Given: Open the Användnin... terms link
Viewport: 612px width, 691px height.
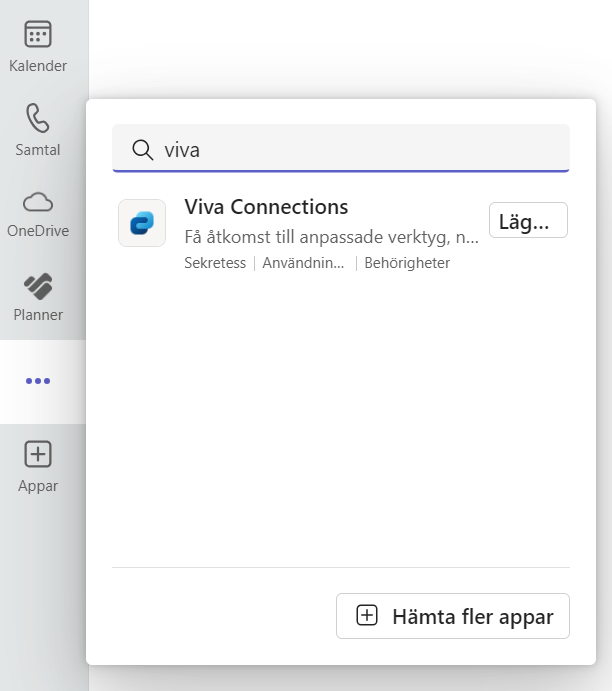Looking at the screenshot, I should [303, 263].
